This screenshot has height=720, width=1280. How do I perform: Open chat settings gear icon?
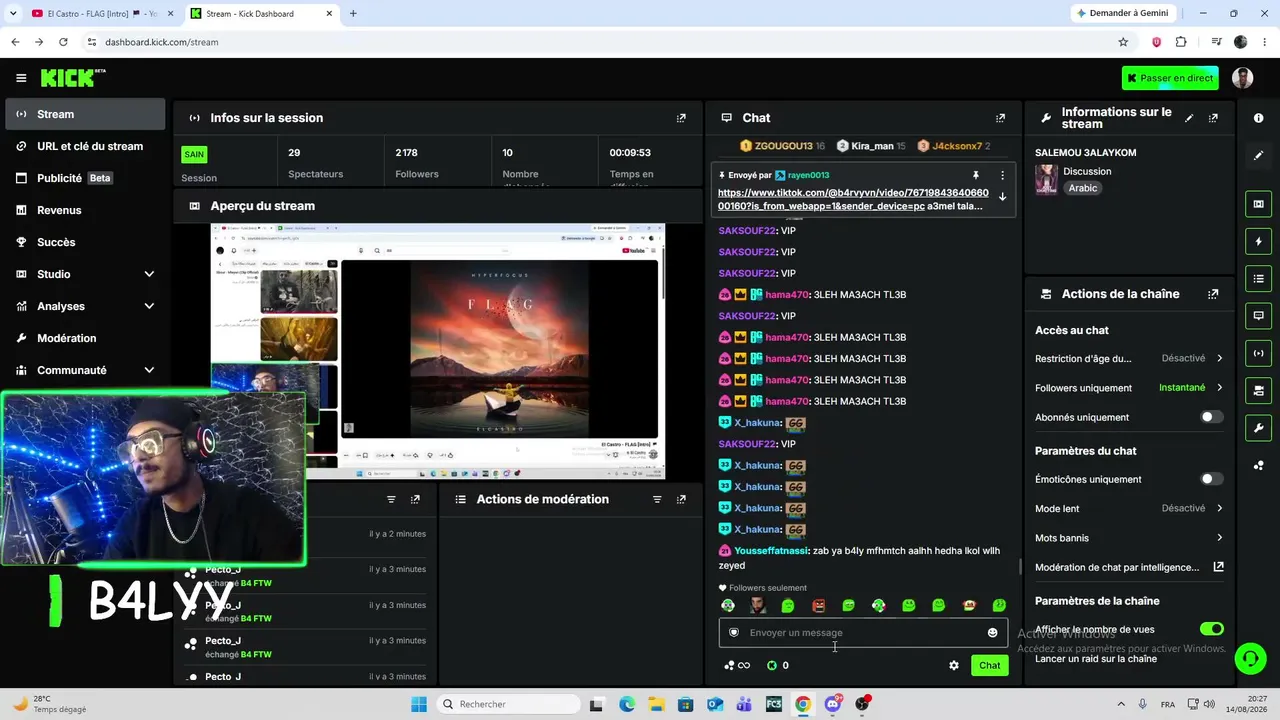(954, 665)
